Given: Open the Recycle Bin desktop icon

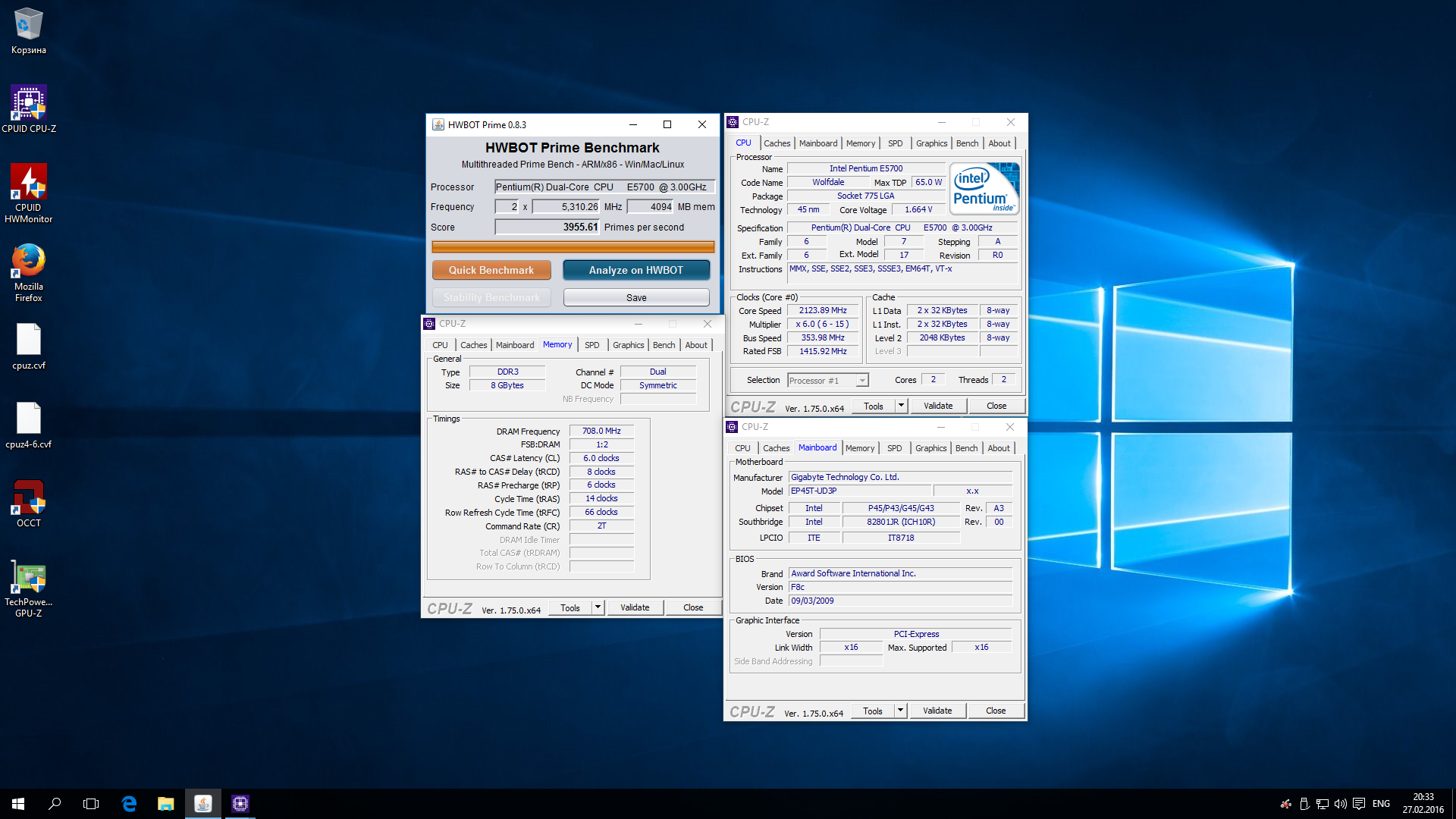Looking at the screenshot, I should pyautogui.click(x=29, y=30).
